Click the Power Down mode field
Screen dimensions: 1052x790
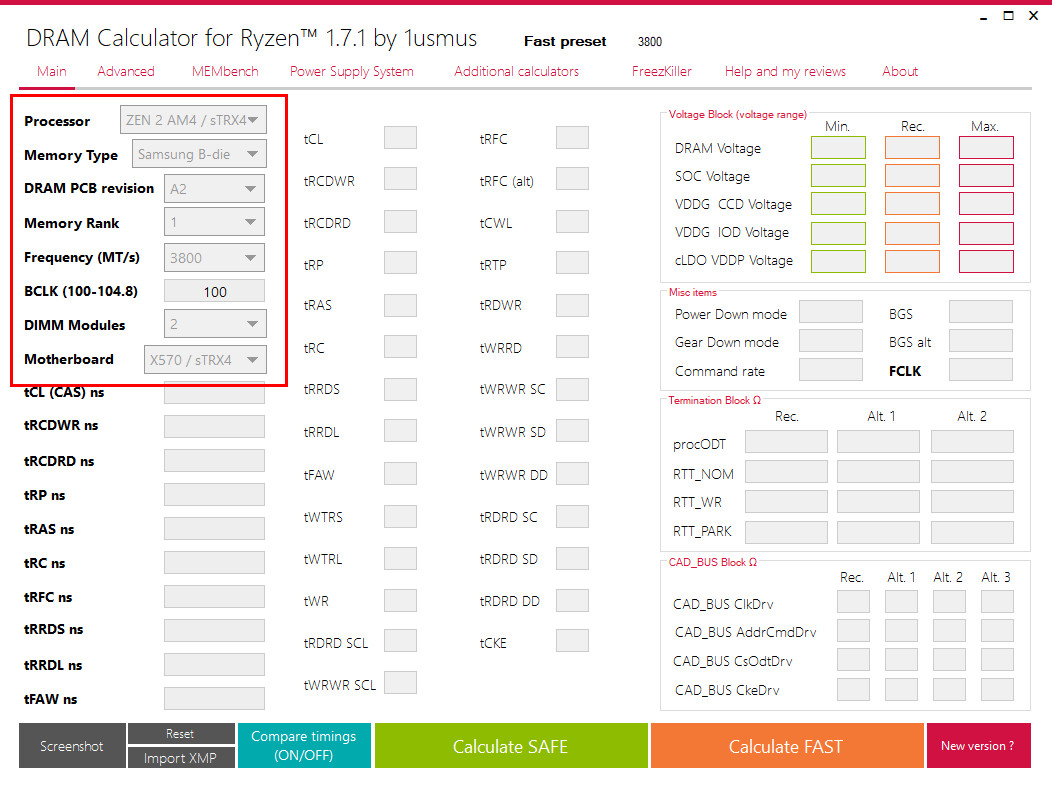831,312
